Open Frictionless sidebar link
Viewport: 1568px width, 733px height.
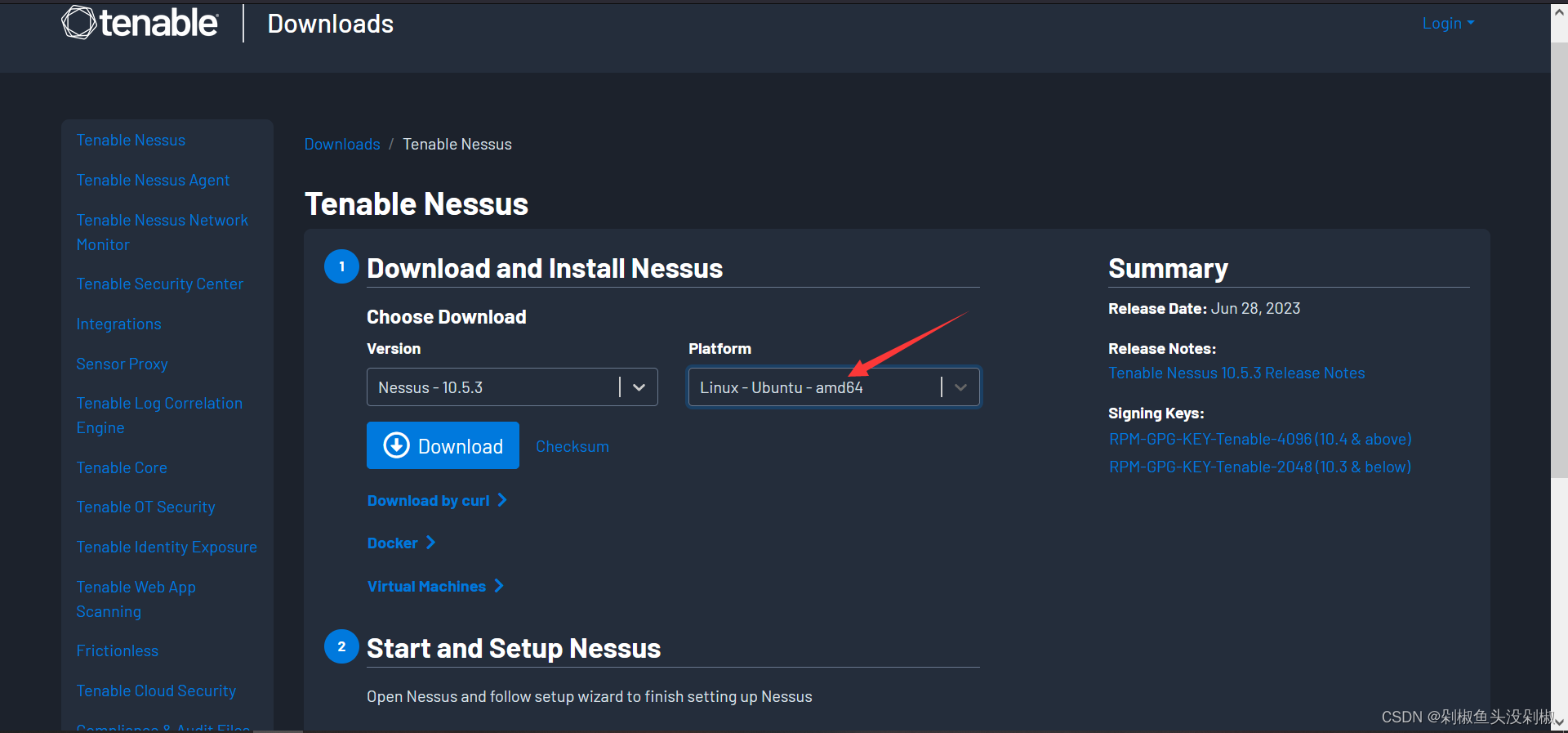pos(118,650)
